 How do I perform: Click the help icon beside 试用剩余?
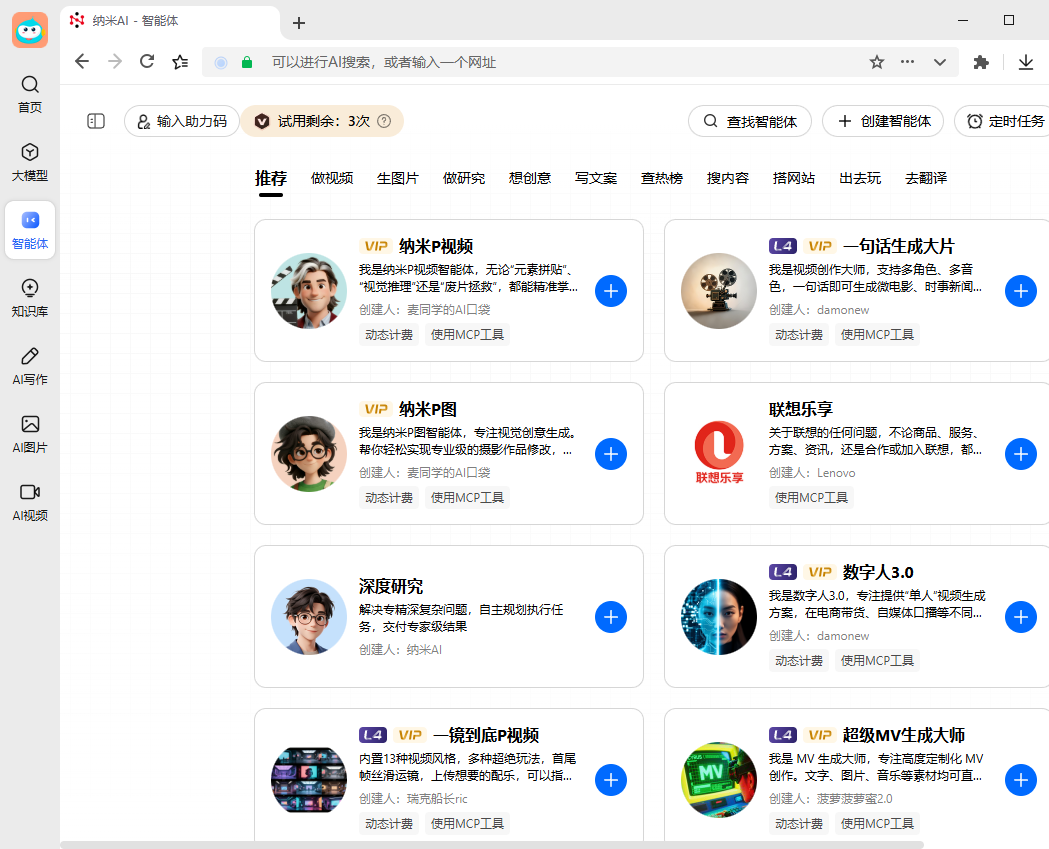point(384,121)
